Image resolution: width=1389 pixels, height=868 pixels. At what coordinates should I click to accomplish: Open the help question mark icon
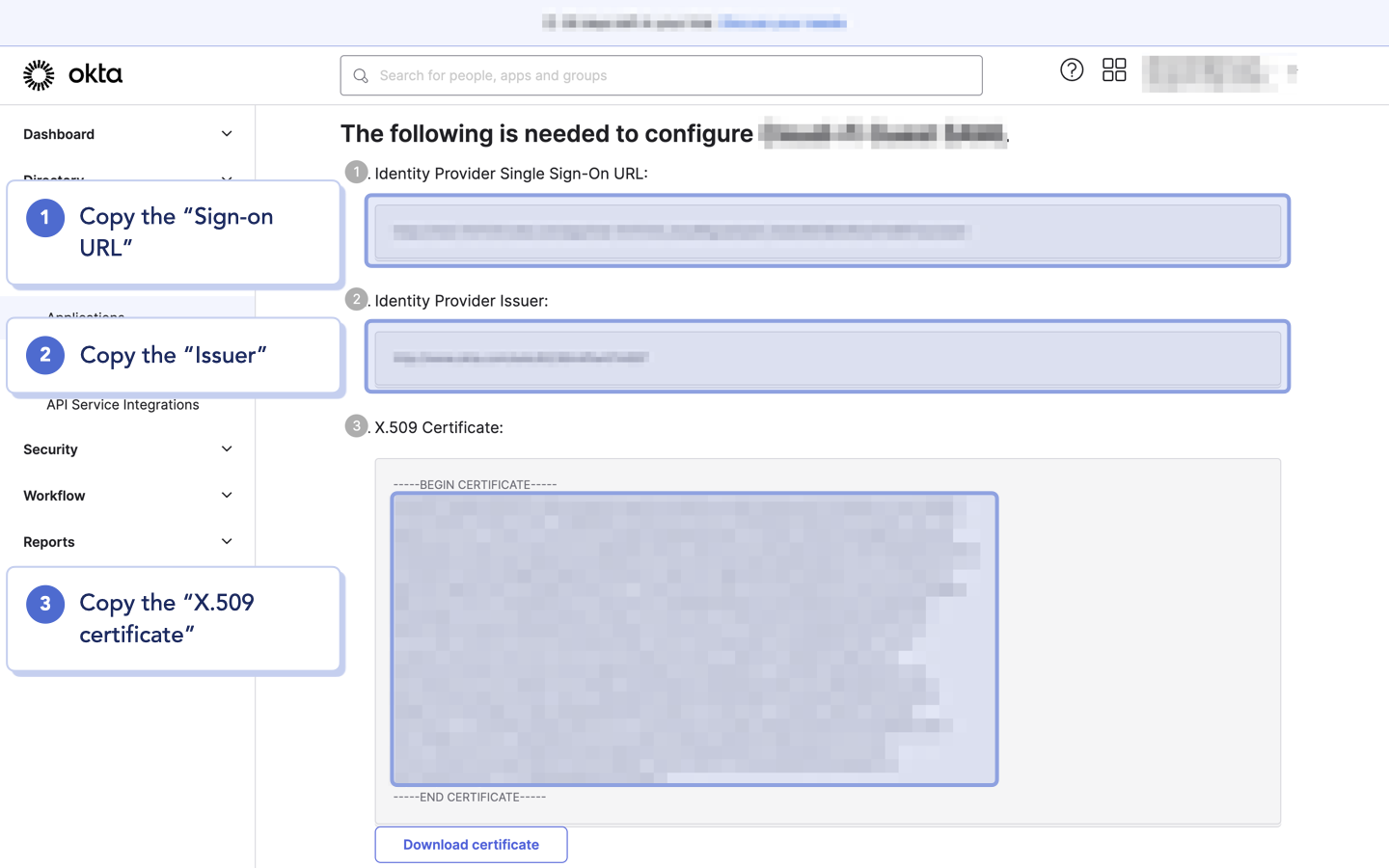click(1072, 69)
